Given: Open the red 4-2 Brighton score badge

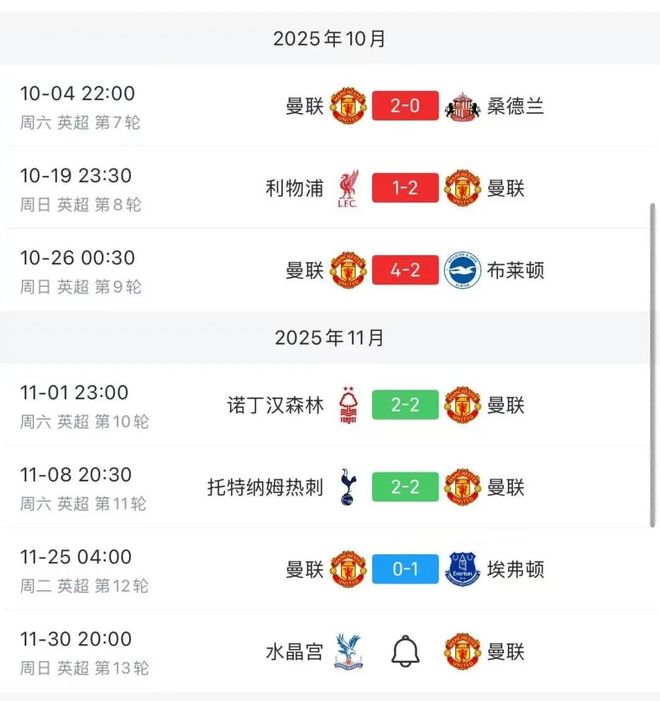Looking at the screenshot, I should [x=405, y=270].
